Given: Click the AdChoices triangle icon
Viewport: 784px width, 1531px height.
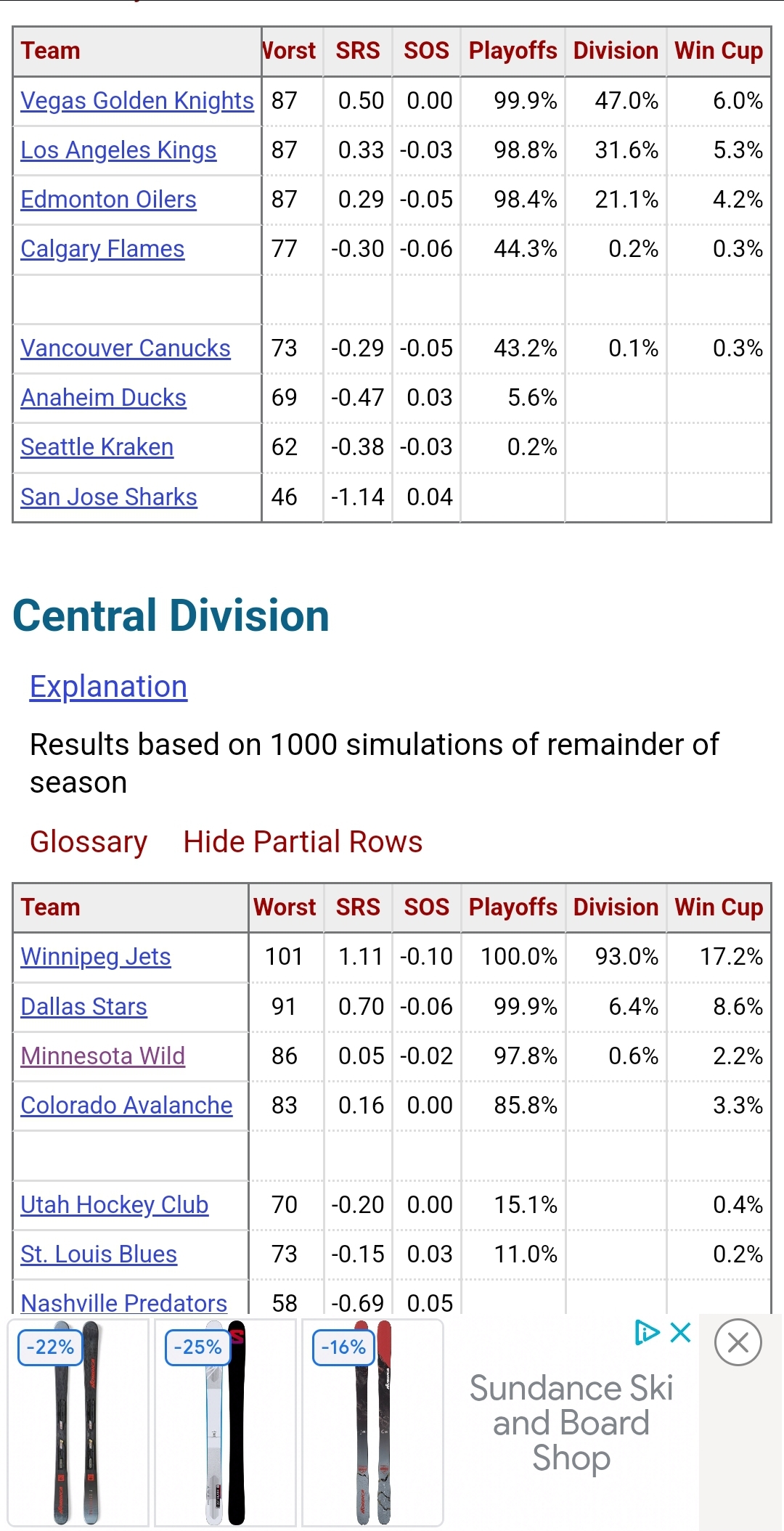Looking at the screenshot, I should [646, 1332].
